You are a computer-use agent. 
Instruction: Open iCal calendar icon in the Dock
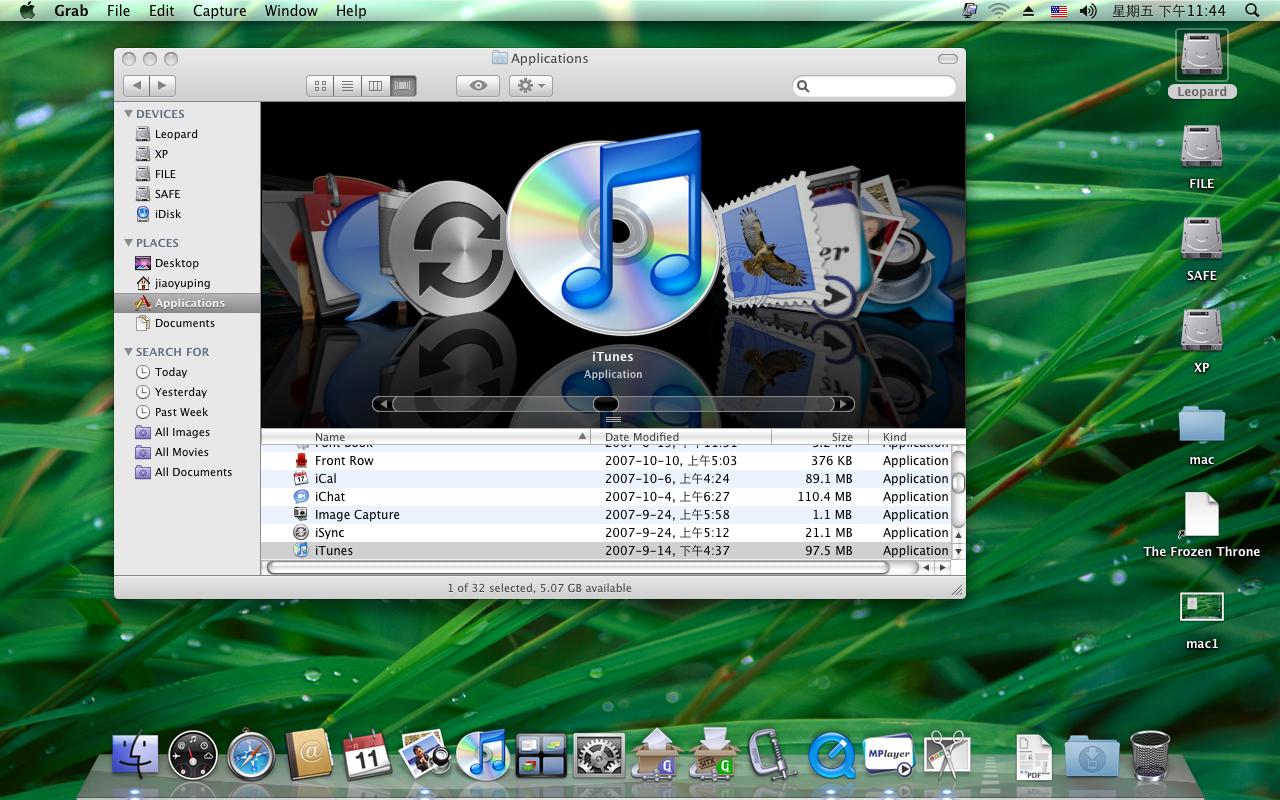pyautogui.click(x=367, y=755)
